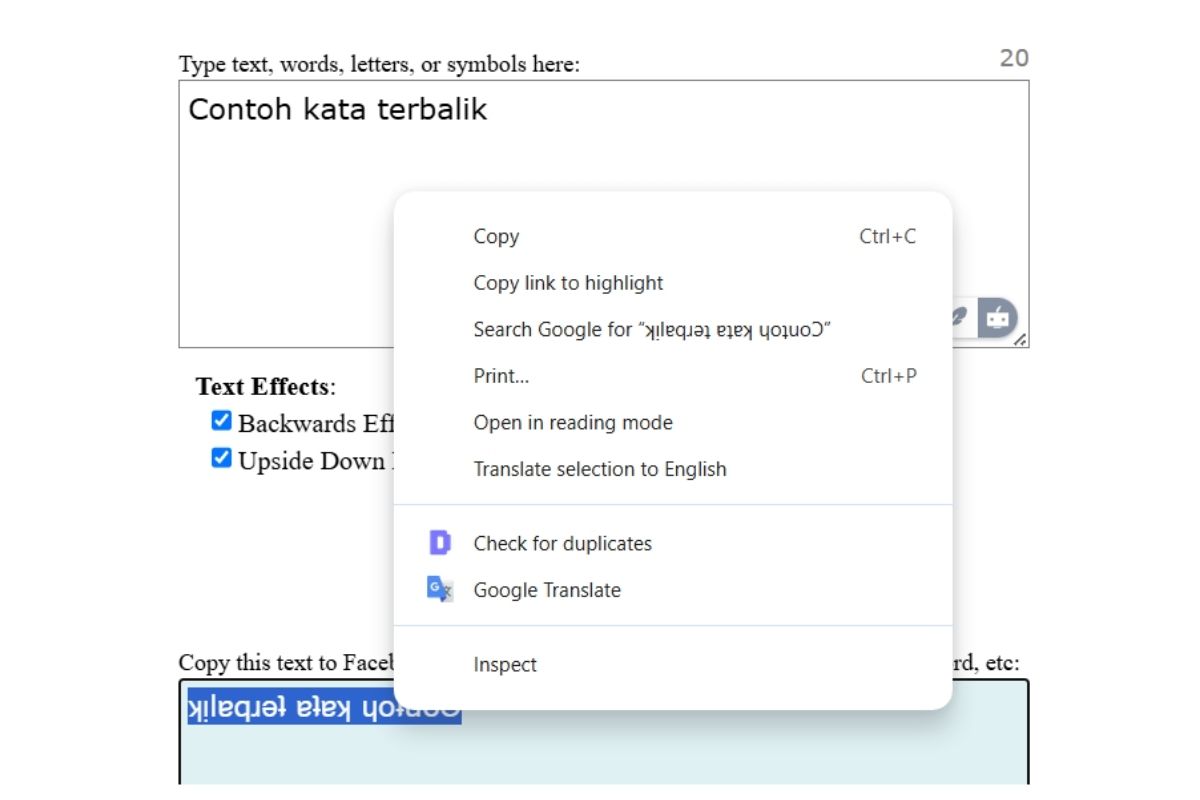1200x800 pixels.
Task: Disable the Upside Down effect checkbox
Action: 221,459
